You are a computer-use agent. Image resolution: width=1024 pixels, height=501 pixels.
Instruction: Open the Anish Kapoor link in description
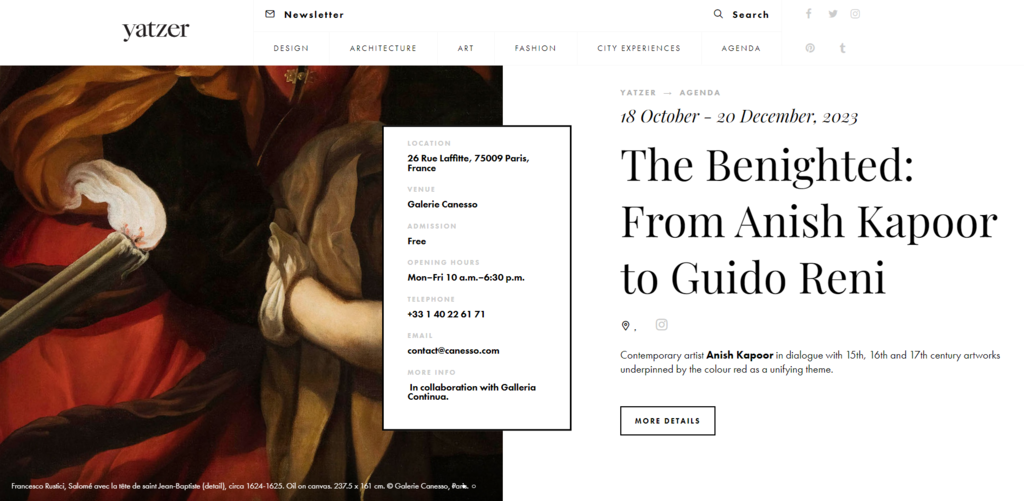[739, 355]
